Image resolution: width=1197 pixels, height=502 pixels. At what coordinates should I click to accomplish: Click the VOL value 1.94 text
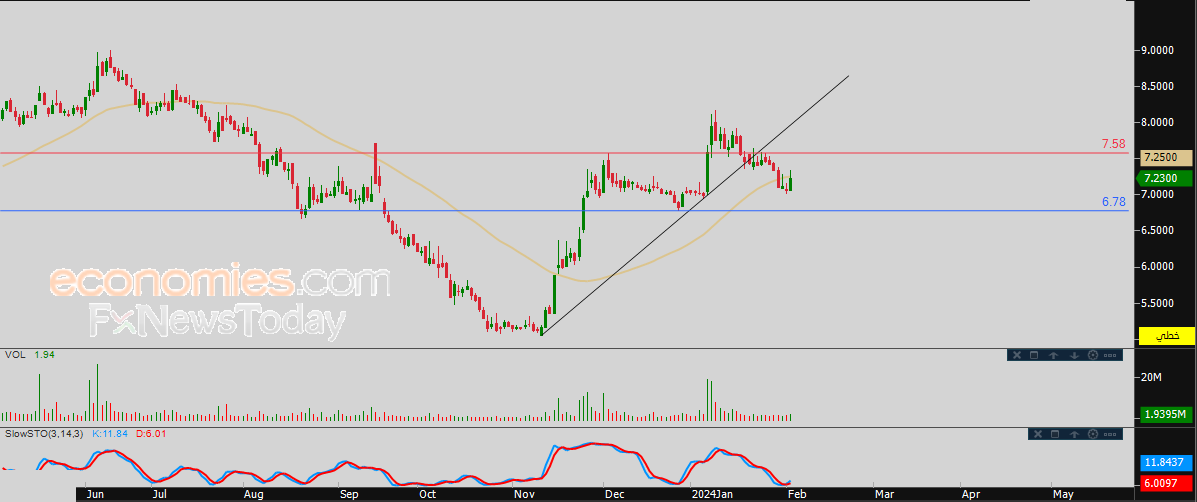[x=44, y=355]
